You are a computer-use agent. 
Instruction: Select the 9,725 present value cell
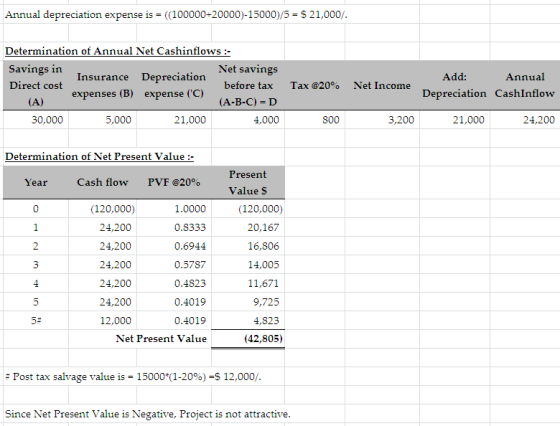click(x=248, y=302)
